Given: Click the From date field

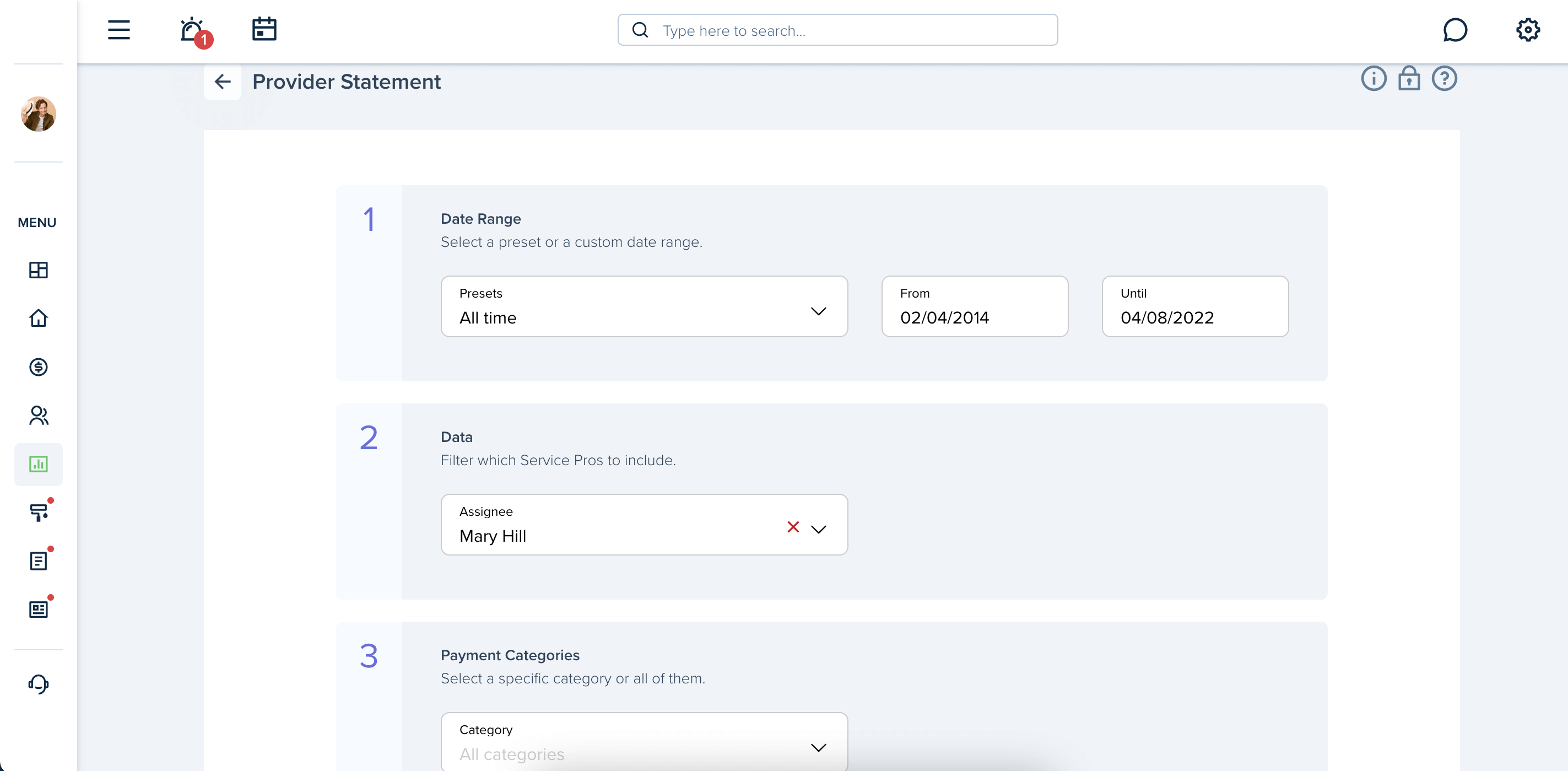Looking at the screenshot, I should 975,306.
